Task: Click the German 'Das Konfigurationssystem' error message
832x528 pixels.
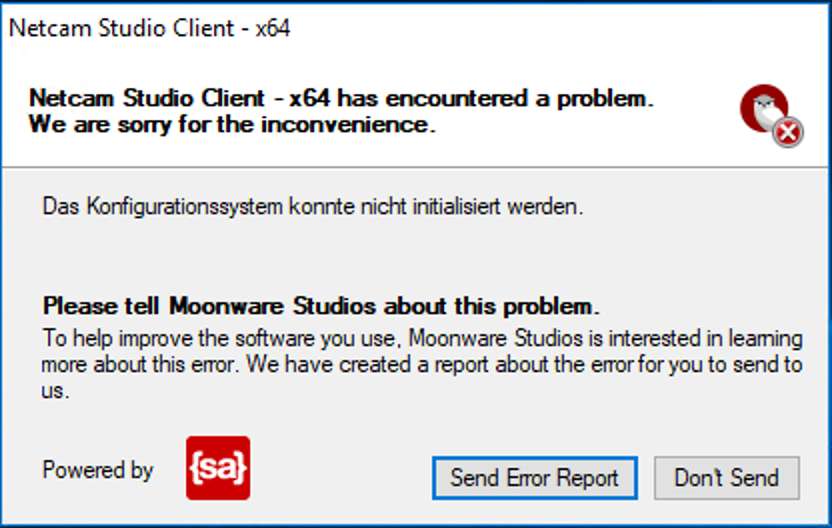Action: click(x=313, y=206)
